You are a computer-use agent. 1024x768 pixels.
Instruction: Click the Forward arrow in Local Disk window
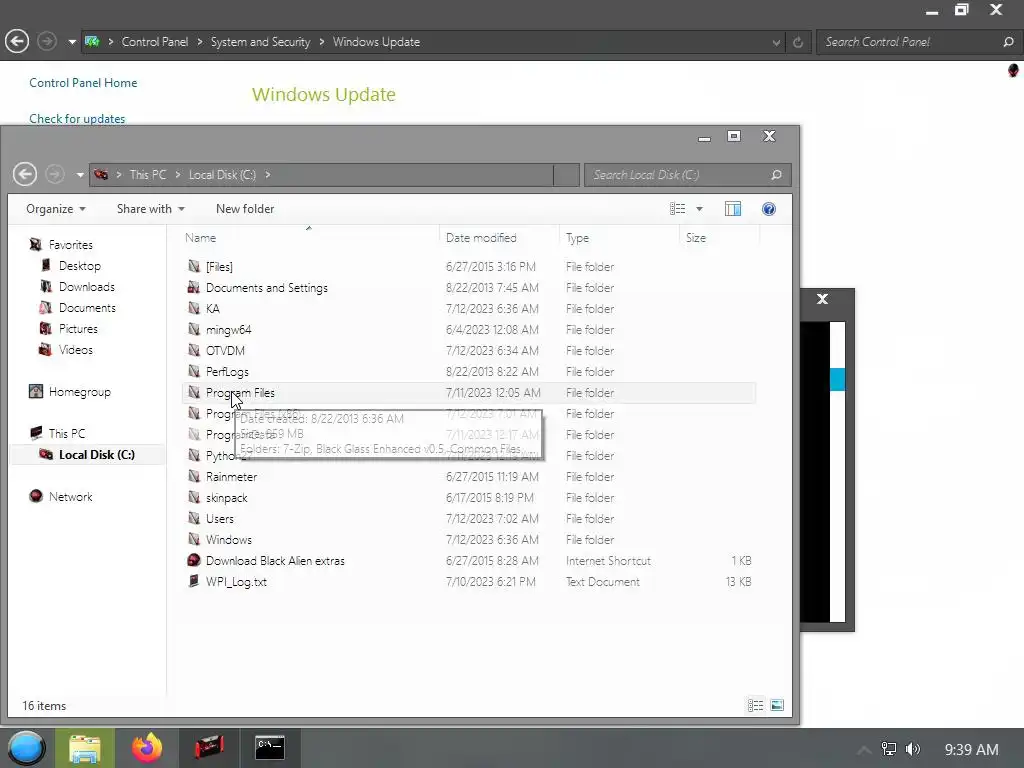(55, 174)
